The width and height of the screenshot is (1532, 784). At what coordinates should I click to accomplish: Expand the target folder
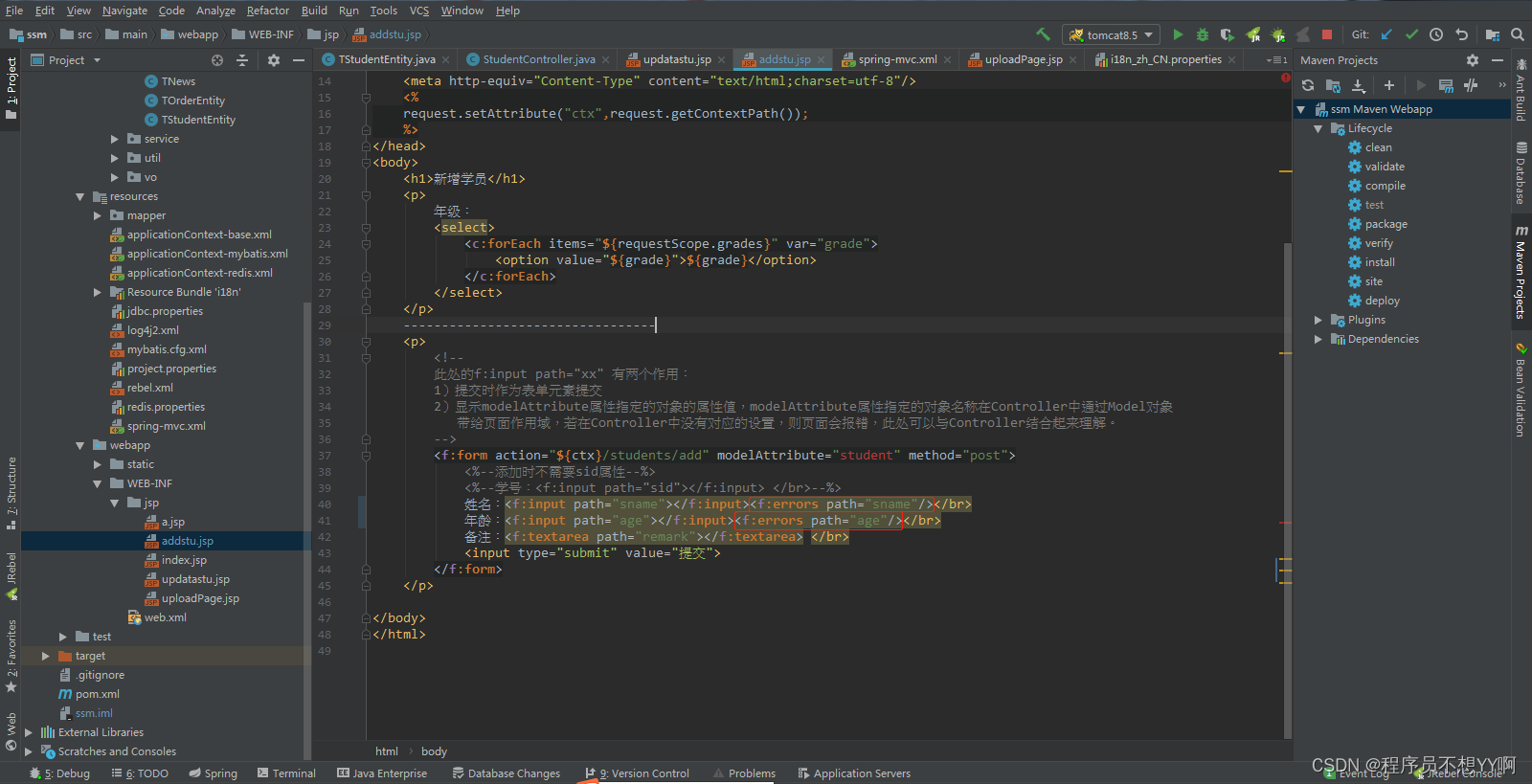click(46, 656)
